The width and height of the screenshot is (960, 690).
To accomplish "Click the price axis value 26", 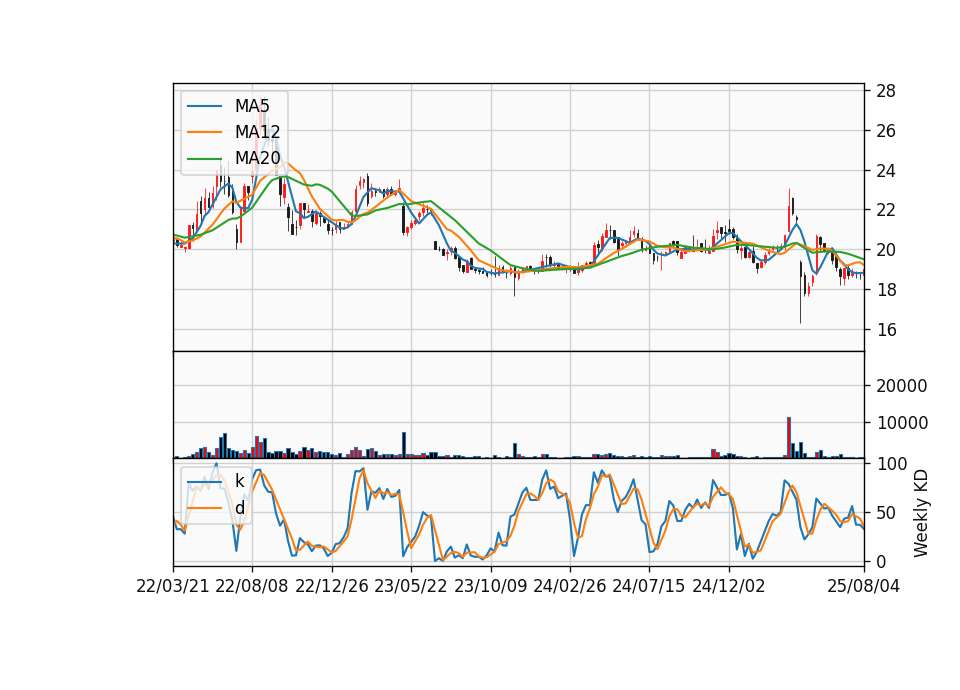I will tap(886, 131).
